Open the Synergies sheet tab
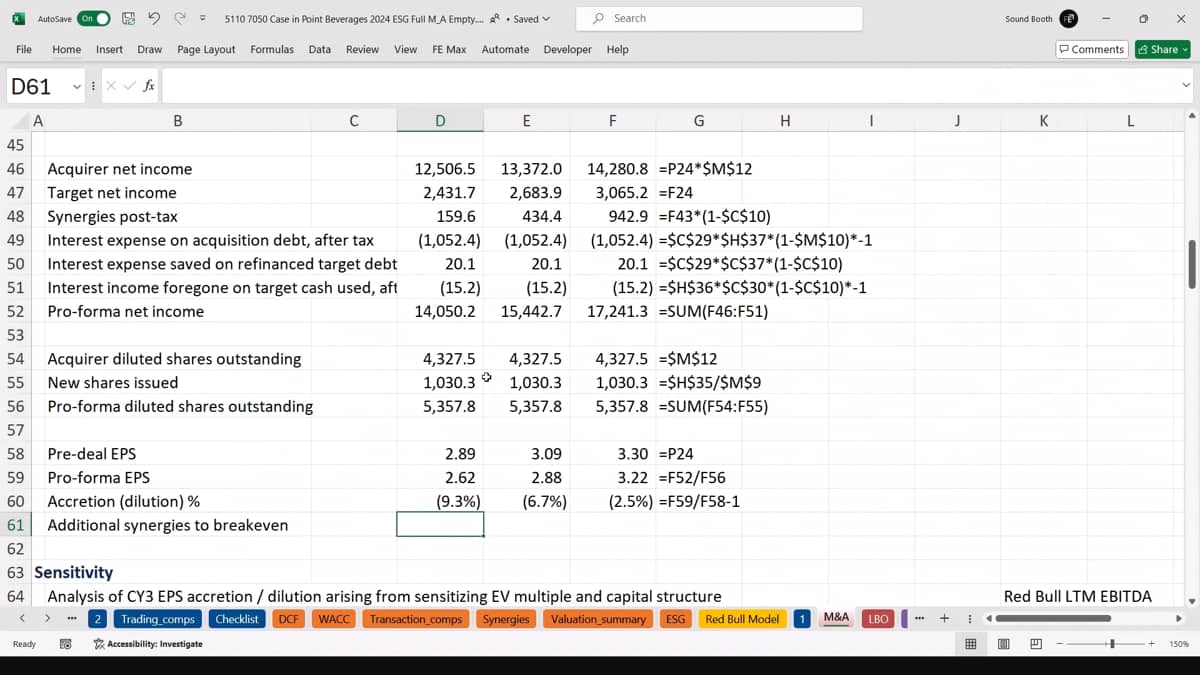Image resolution: width=1200 pixels, height=675 pixels. (506, 619)
